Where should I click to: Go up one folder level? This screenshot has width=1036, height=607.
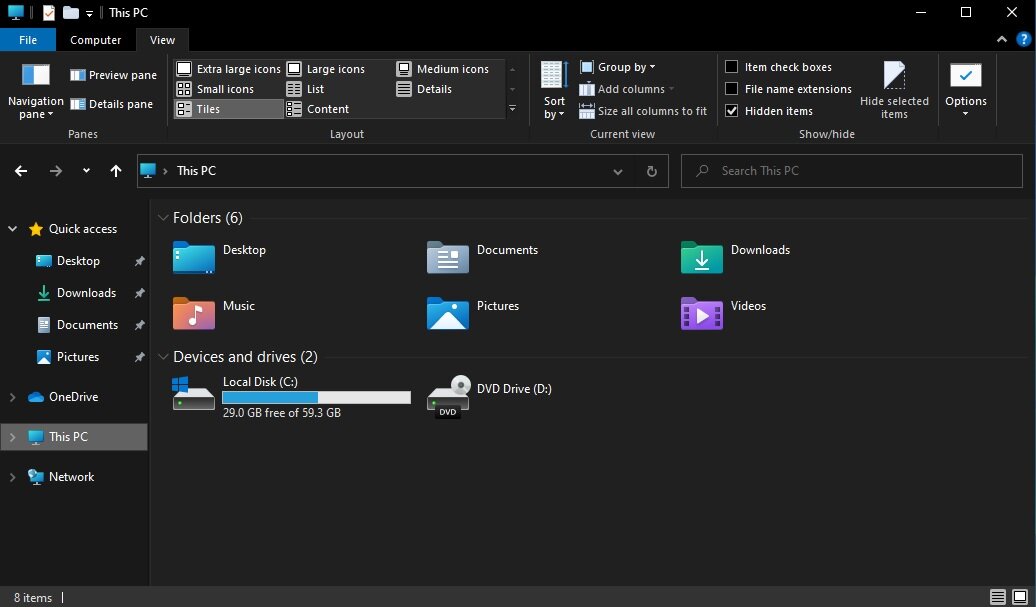coord(116,171)
